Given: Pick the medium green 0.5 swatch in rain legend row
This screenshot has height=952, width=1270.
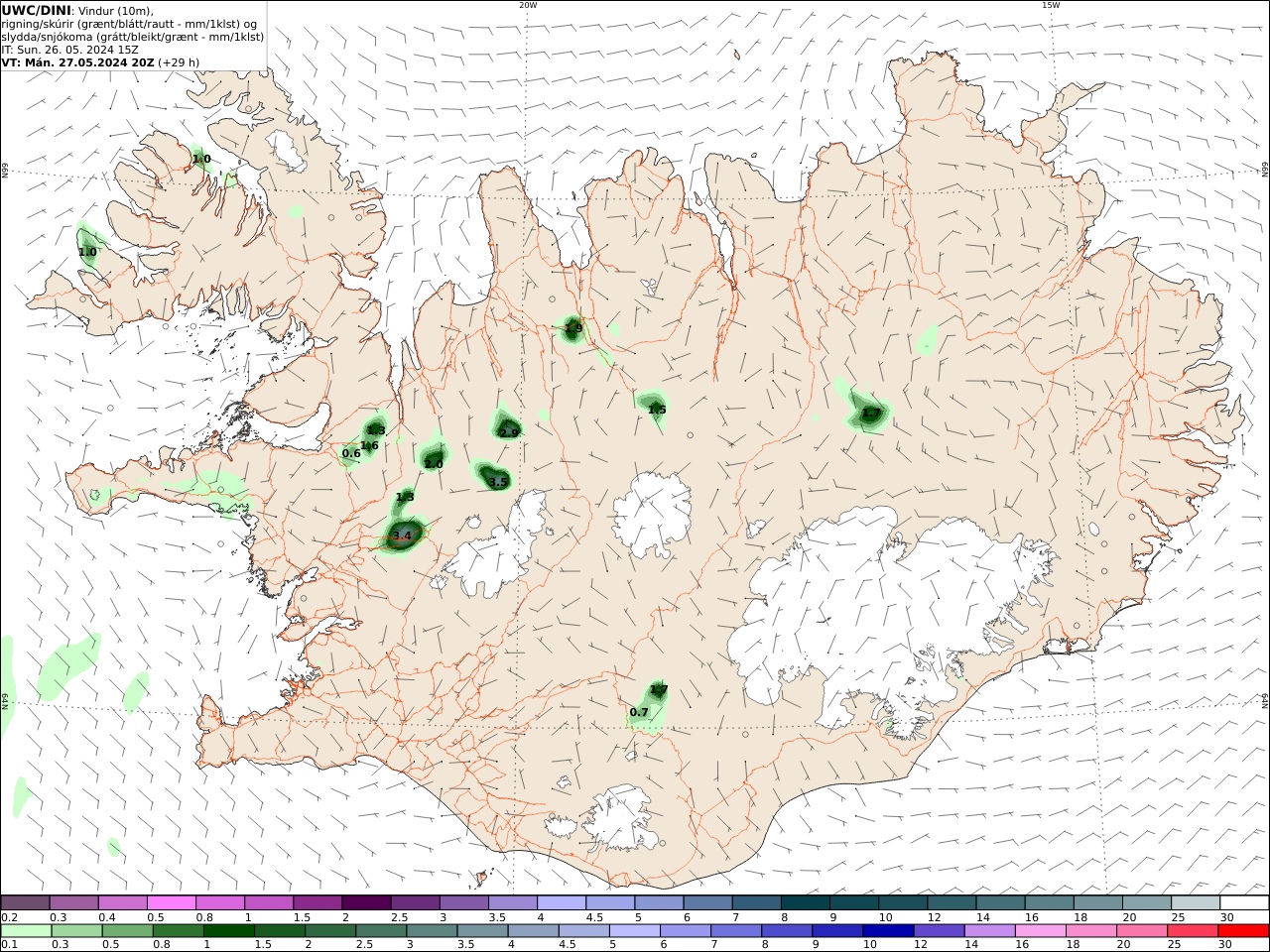Looking at the screenshot, I should point(127,930).
